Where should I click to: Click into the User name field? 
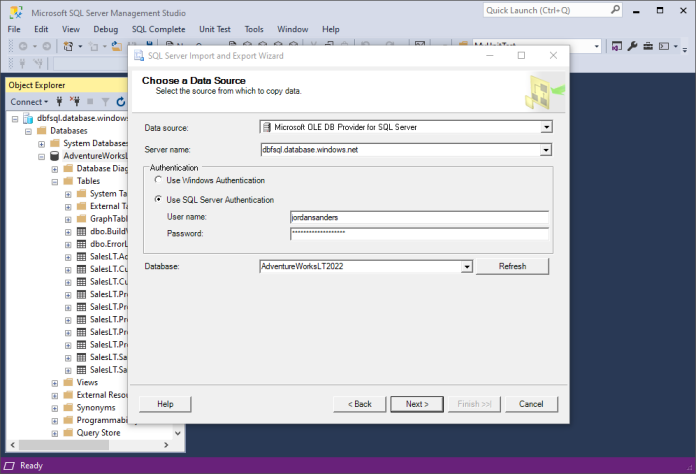[x=419, y=216]
